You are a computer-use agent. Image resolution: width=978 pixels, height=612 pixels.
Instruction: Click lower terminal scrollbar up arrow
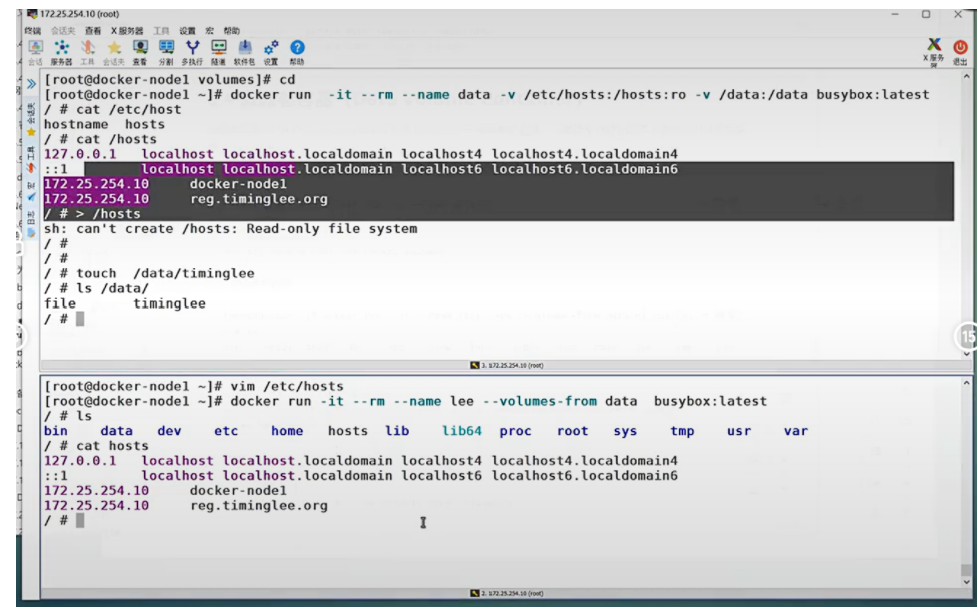pos(966,383)
